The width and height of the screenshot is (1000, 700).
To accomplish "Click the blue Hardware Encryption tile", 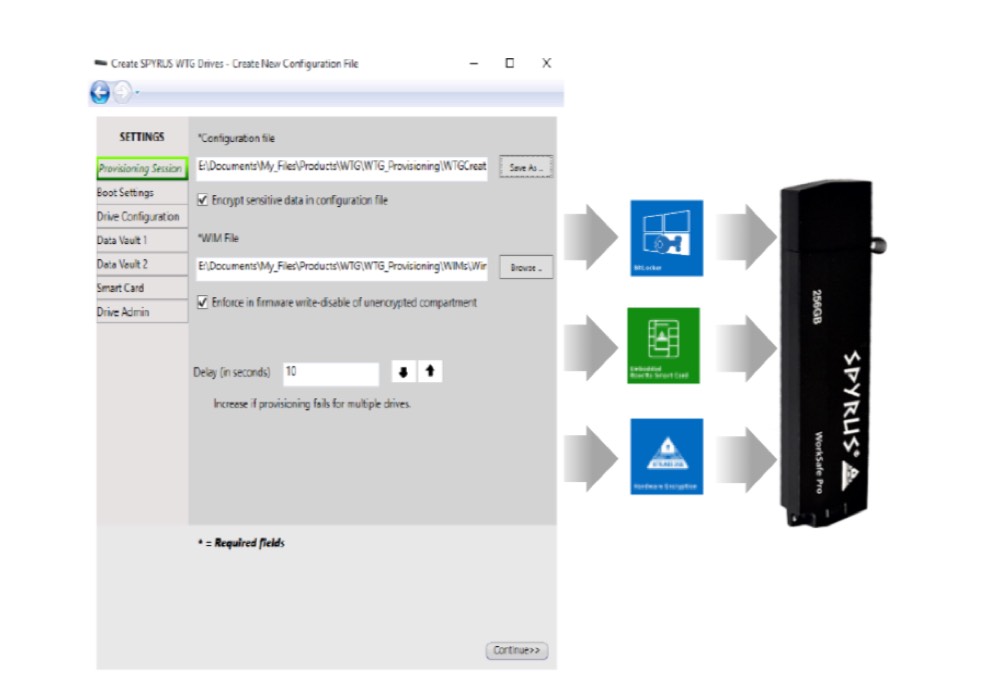I will click(x=666, y=456).
